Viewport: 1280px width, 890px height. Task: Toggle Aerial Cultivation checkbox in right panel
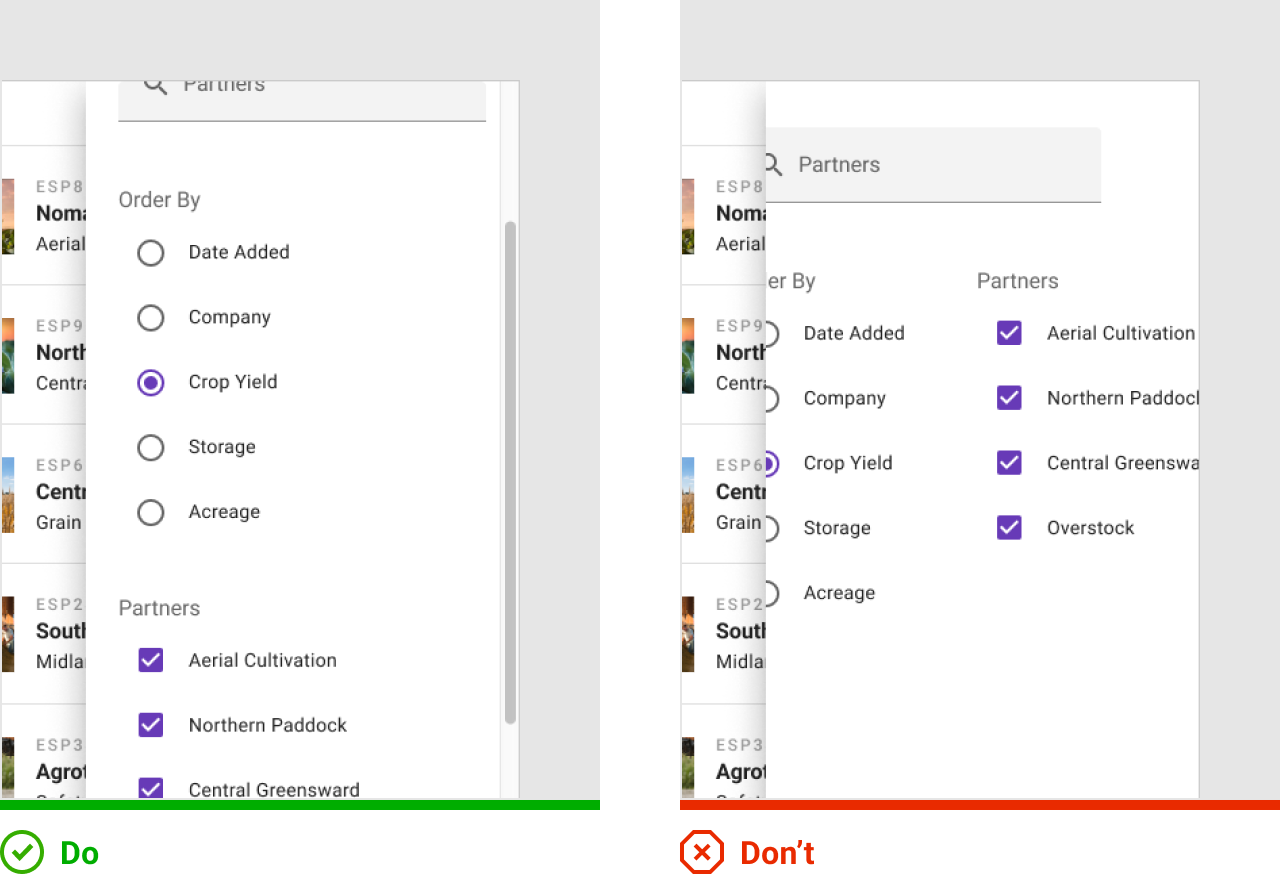1009,333
